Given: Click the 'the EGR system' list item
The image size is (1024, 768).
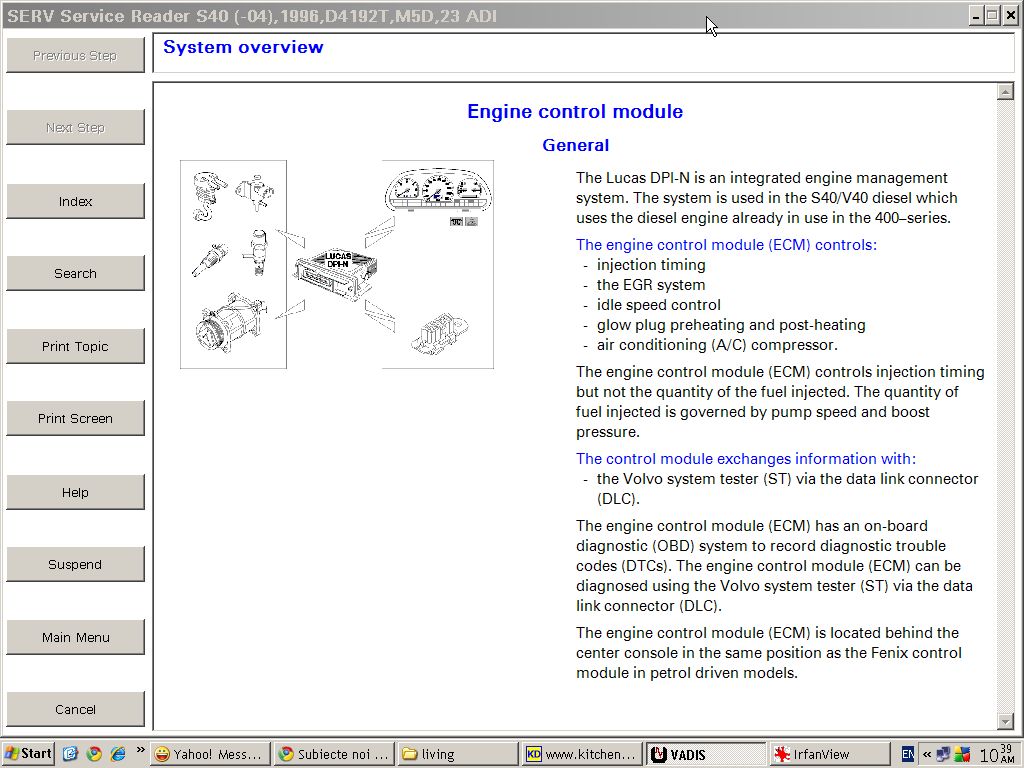Looking at the screenshot, I should point(651,285).
